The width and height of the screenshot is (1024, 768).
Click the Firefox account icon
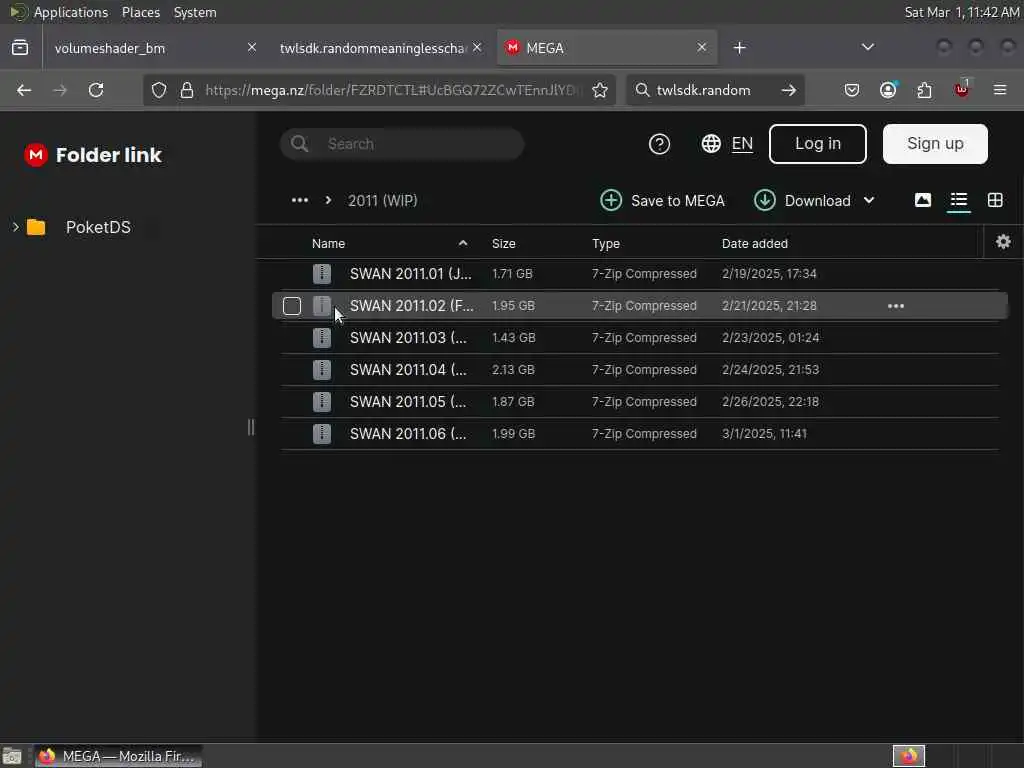888,90
